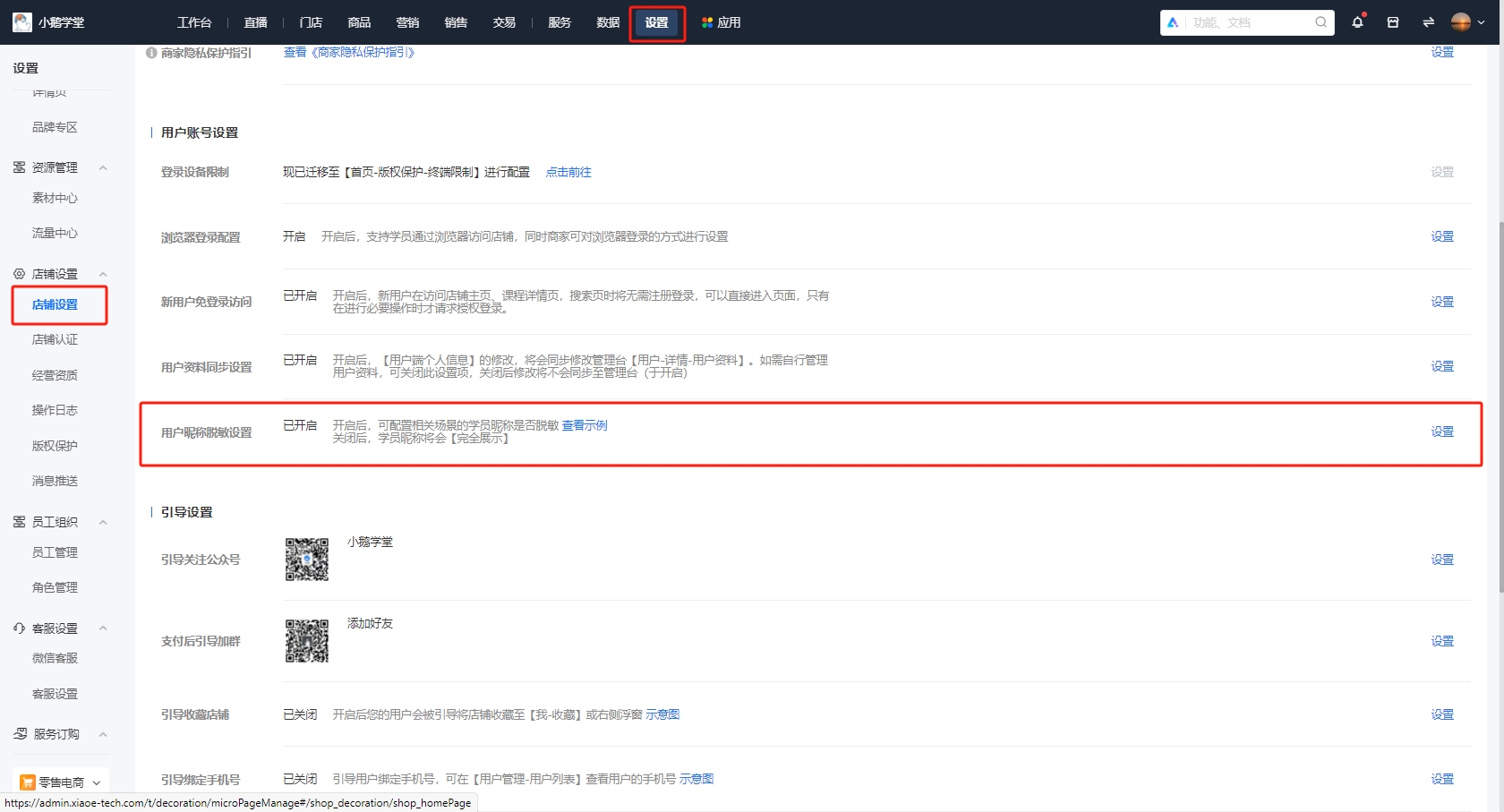Screen dimensions: 1504x812
Task: Configure 浏览器登录配置 via its 设置 link
Action: [x=1442, y=236]
